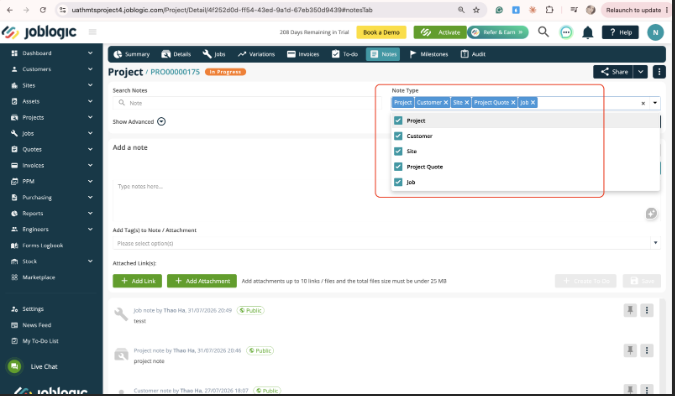
Task: Switch to the Summary tab
Action: (131, 54)
